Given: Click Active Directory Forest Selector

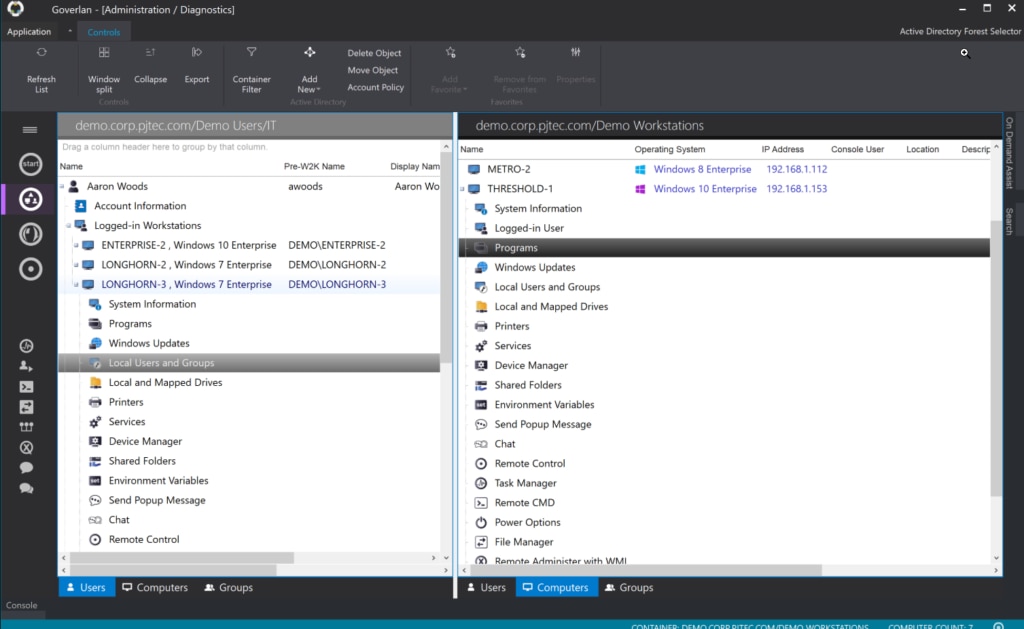Looking at the screenshot, I should [959, 31].
